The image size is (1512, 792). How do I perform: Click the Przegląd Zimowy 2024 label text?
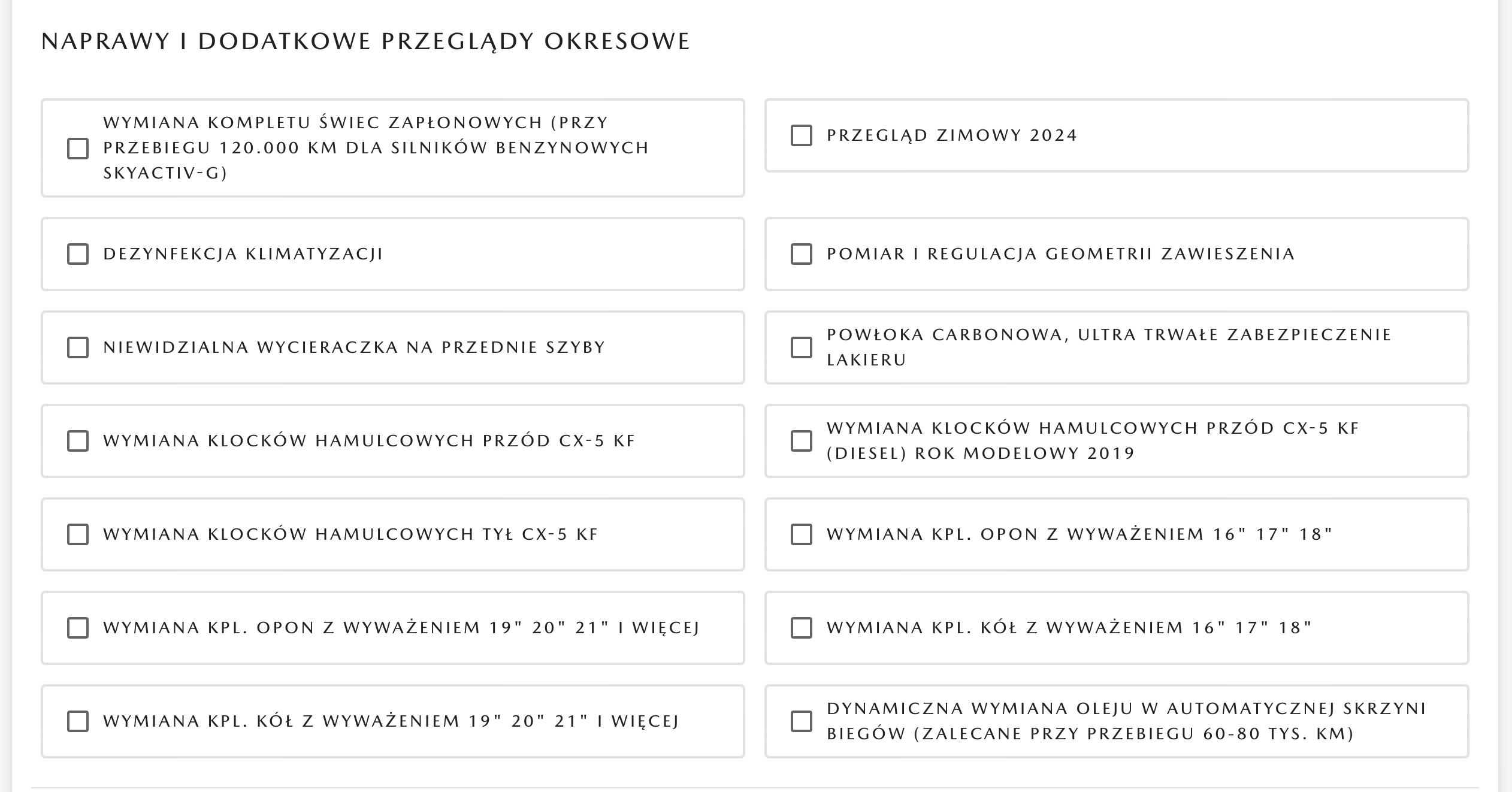point(952,135)
